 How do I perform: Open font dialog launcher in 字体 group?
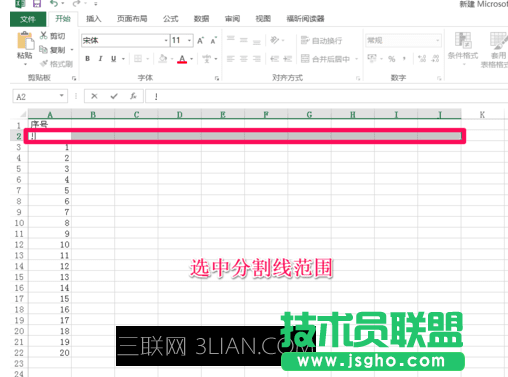[217, 78]
